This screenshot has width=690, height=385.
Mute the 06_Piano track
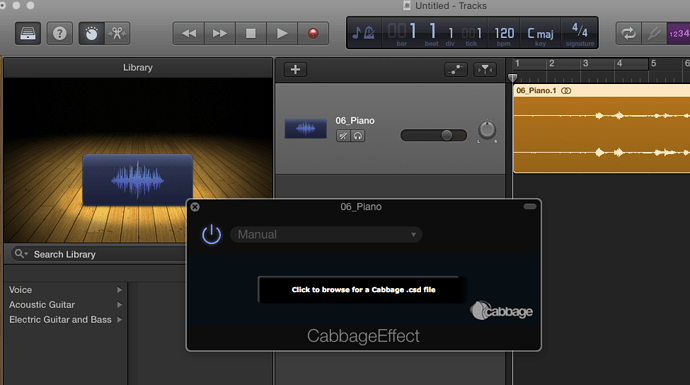[x=343, y=136]
